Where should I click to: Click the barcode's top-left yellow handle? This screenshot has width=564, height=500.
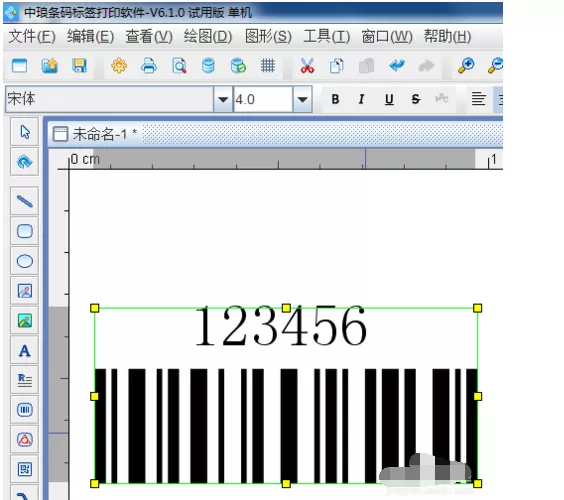pos(95,308)
